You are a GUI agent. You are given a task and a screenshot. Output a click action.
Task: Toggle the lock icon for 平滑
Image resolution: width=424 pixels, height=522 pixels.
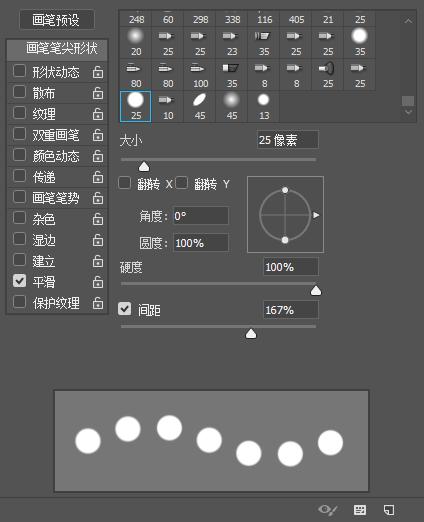[98, 282]
